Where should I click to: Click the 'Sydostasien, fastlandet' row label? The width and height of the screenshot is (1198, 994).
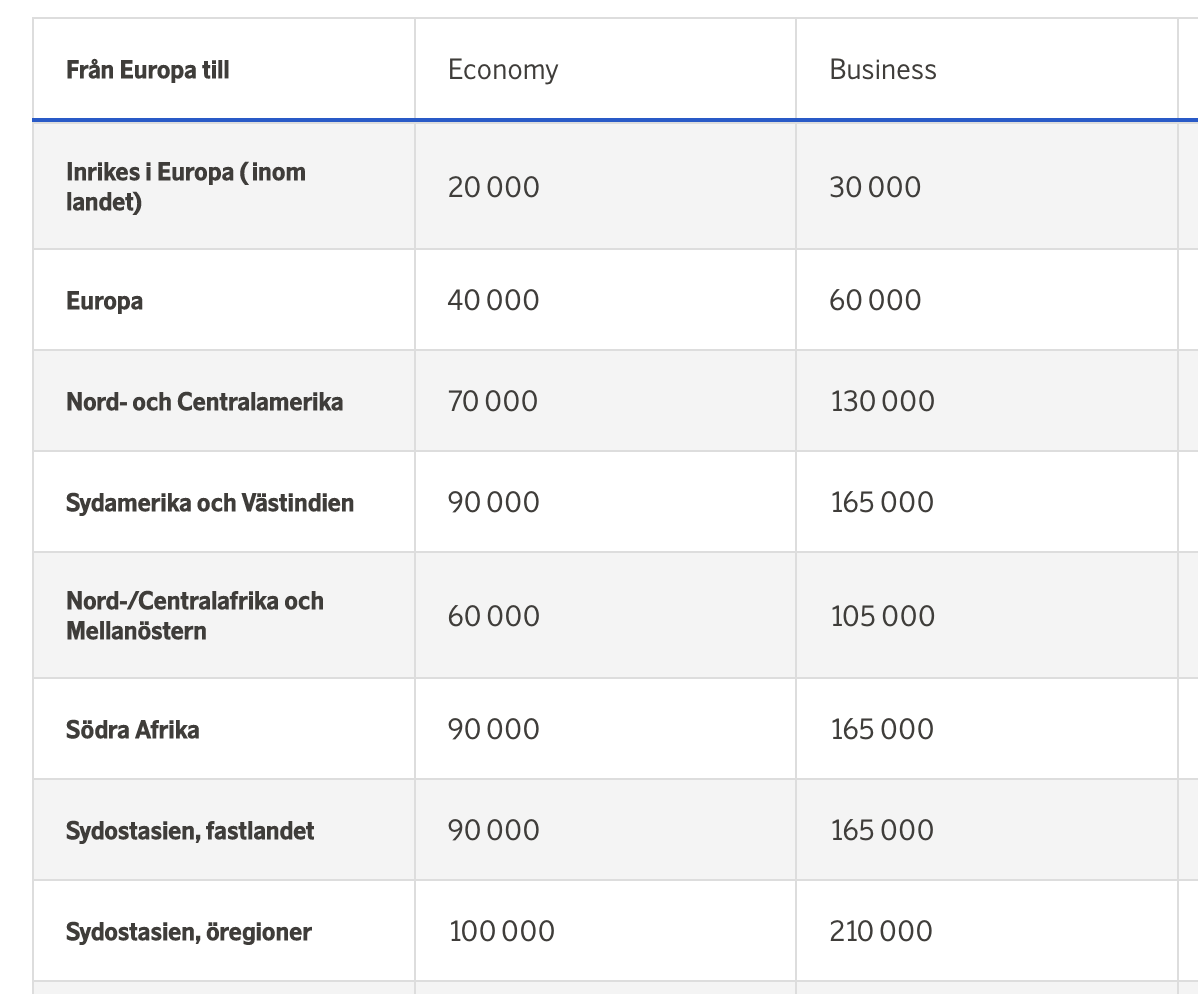[190, 831]
